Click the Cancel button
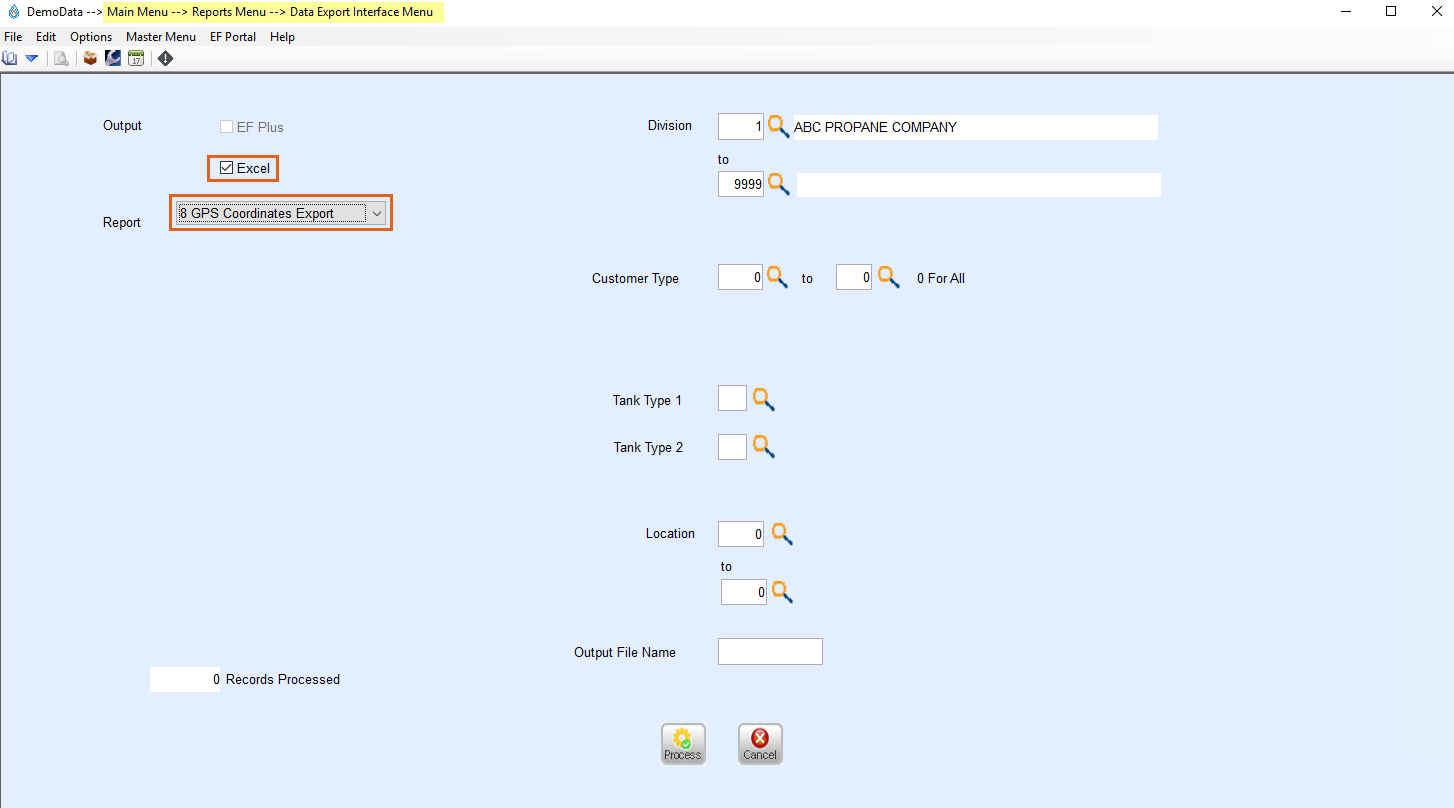Screen dimensions: 1454x808 tap(760, 744)
